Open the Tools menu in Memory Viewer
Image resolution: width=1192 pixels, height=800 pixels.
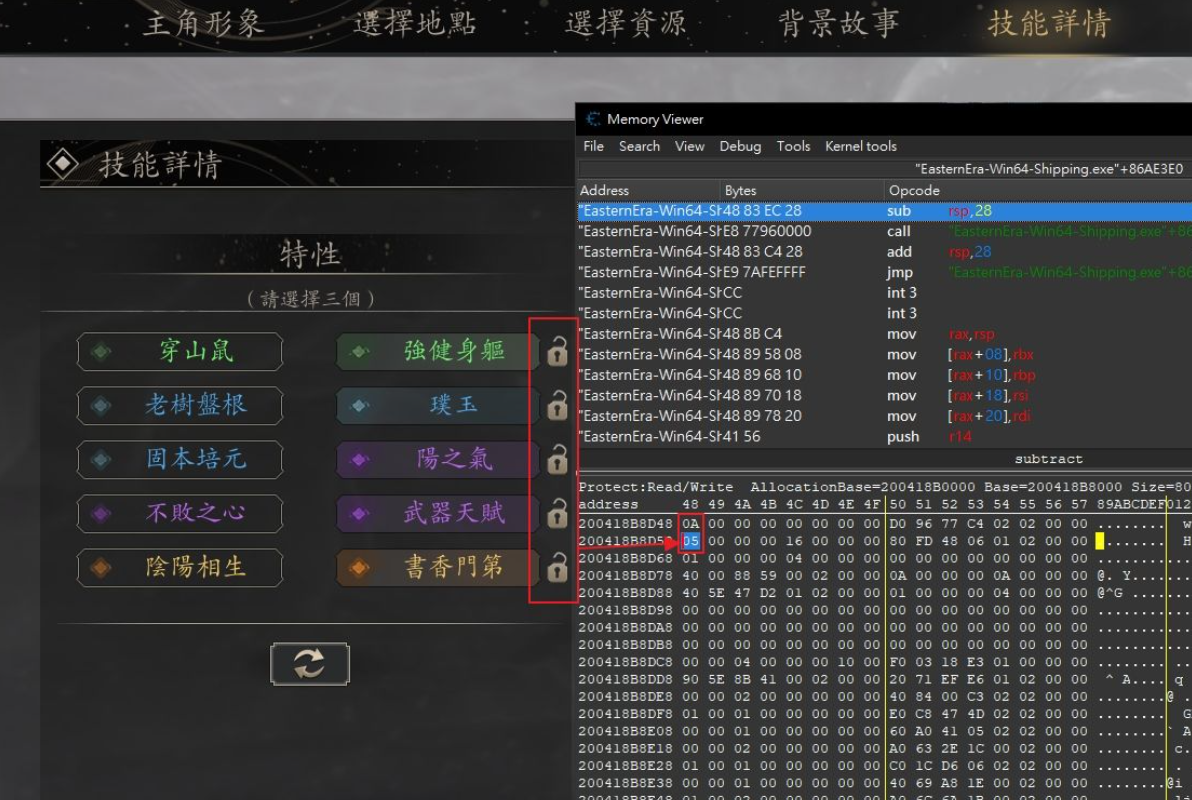click(x=793, y=146)
